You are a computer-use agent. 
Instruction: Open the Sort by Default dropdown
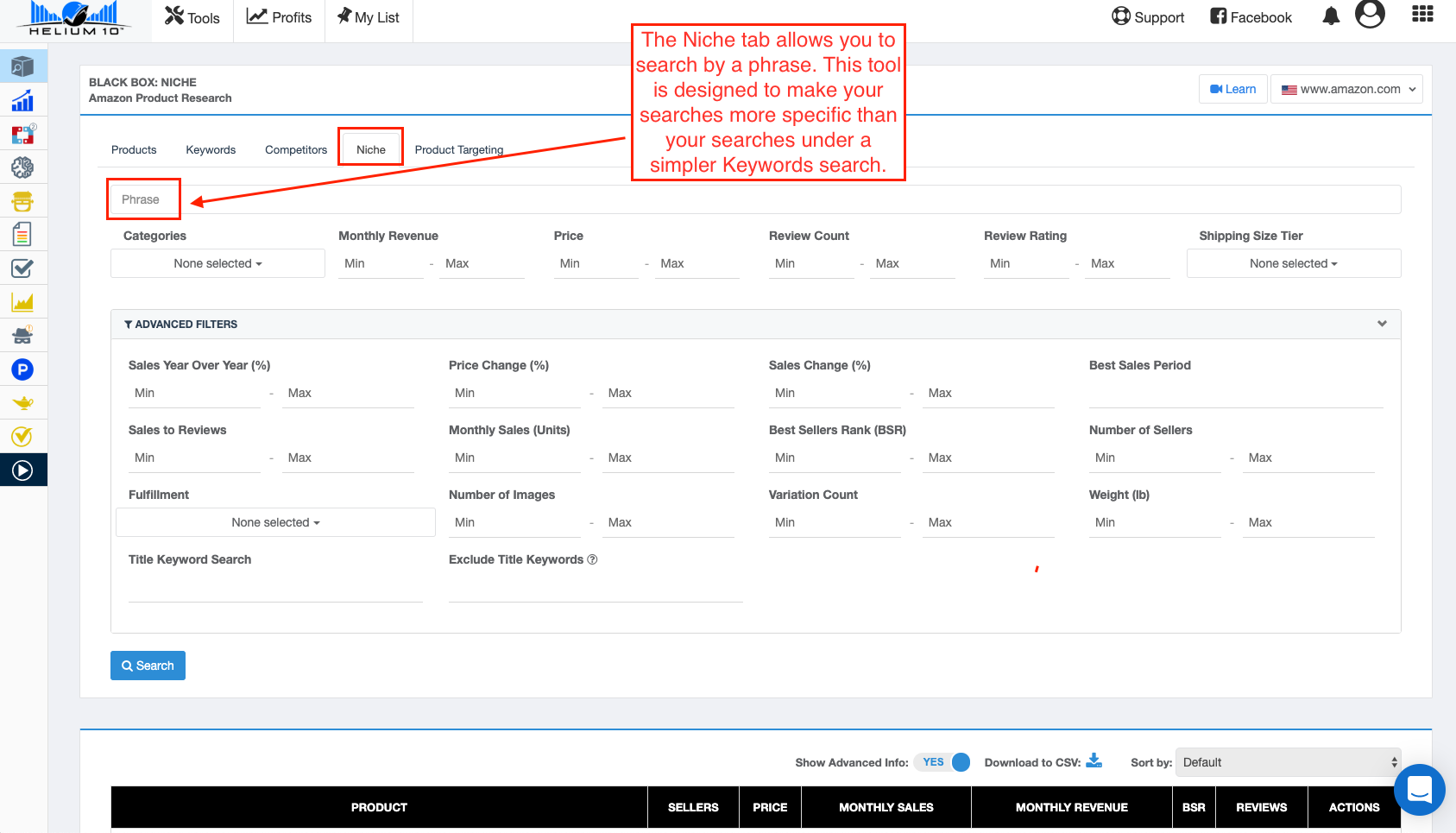(1289, 762)
